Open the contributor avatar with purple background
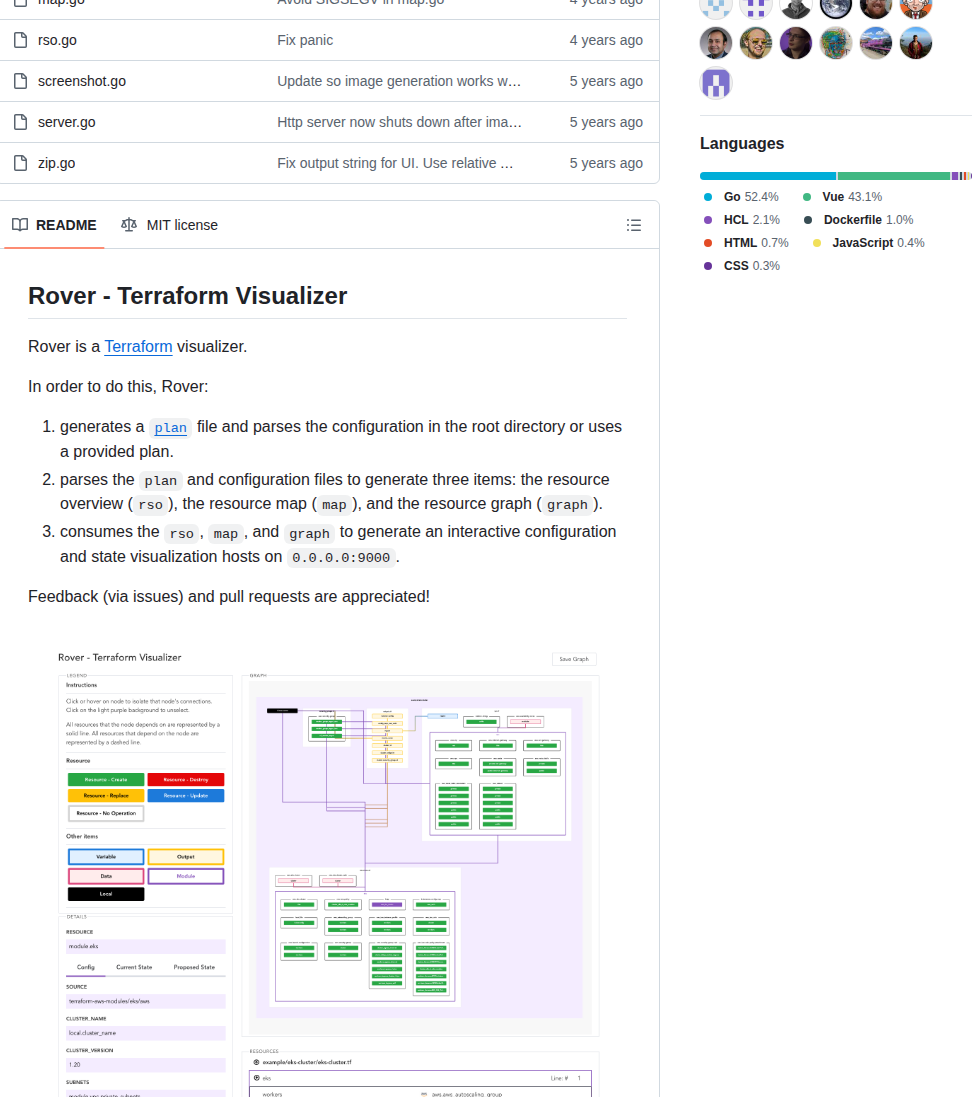 [796, 43]
